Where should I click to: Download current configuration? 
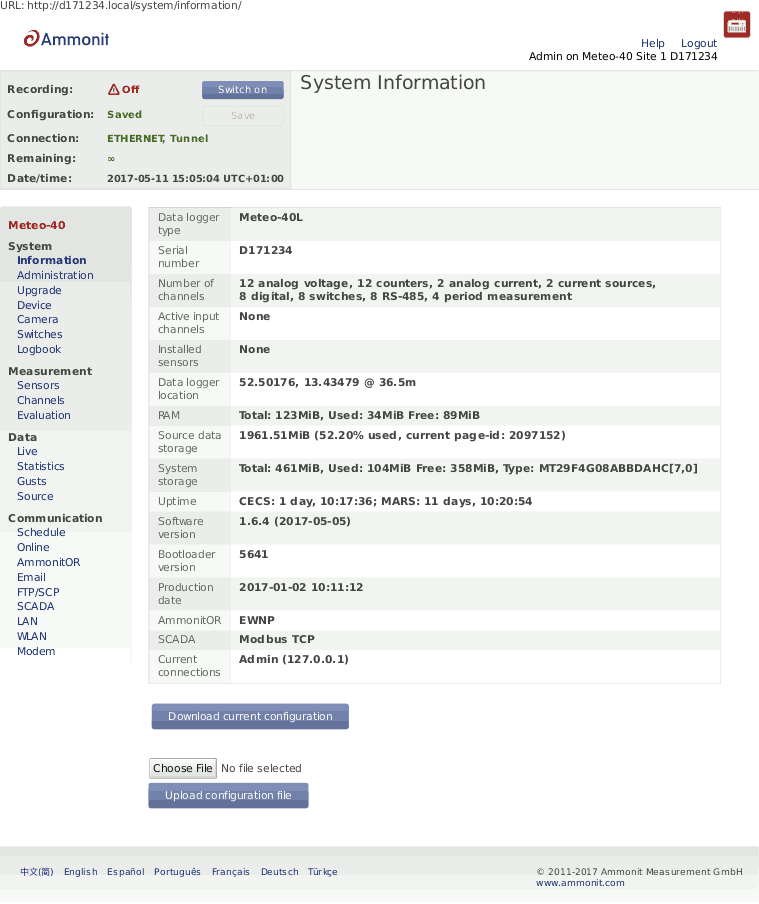(250, 716)
